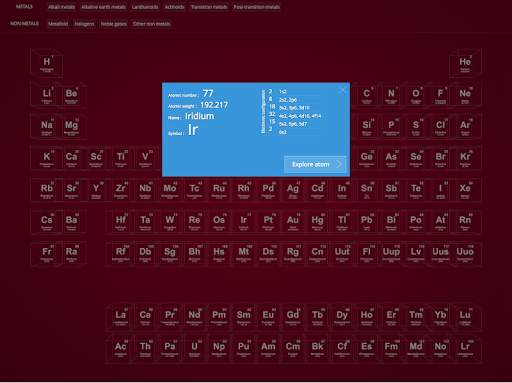
Task: Select the Lithium (Li) element tile
Action: (47, 95)
